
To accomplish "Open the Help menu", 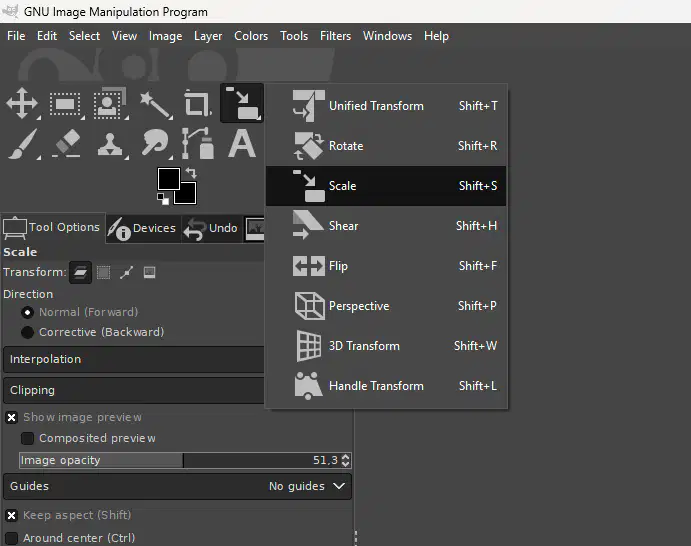I will point(436,36).
